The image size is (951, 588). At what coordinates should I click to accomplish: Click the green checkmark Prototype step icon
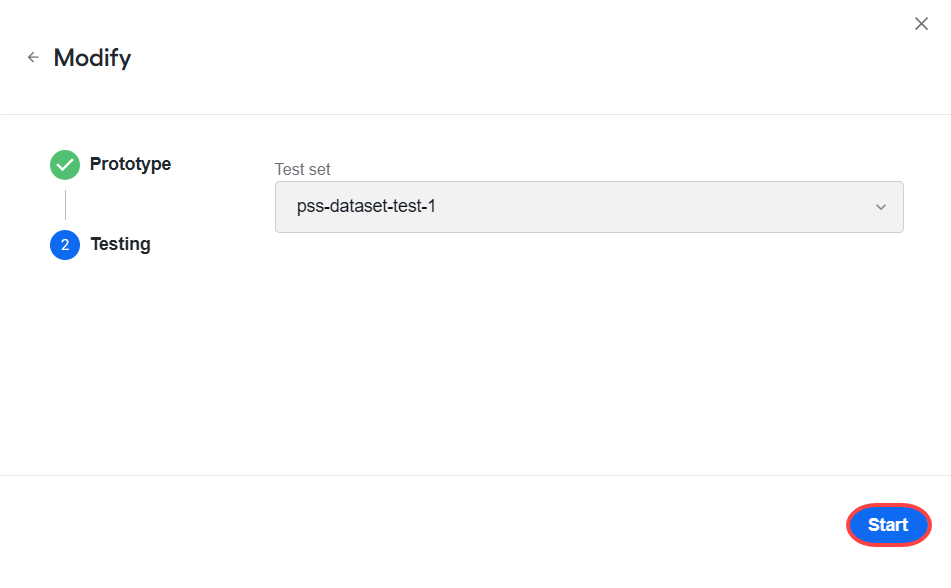click(x=65, y=164)
